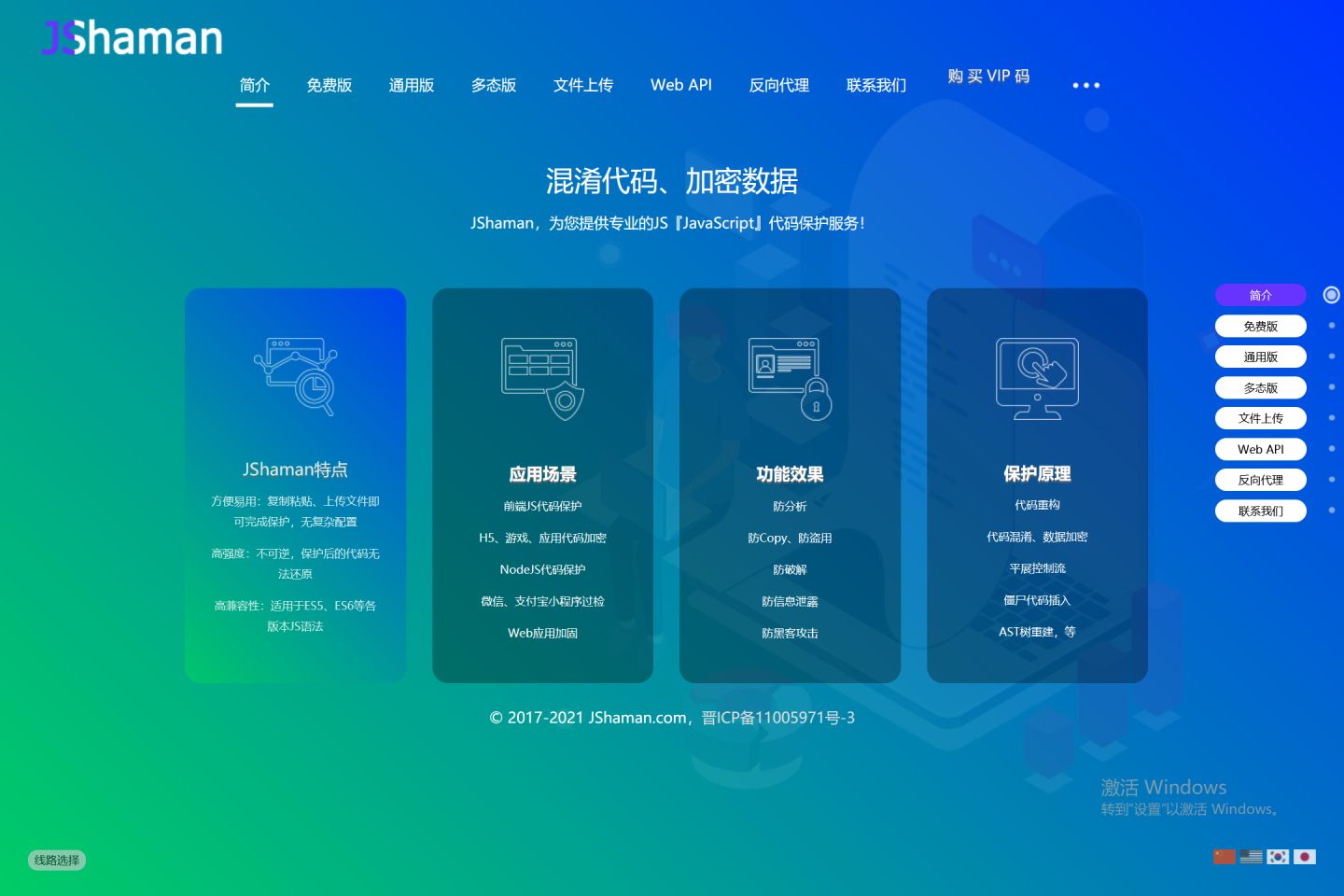The height and width of the screenshot is (896, 1344).
Task: Click the 联系我们 side nav button
Action: coord(1261,511)
